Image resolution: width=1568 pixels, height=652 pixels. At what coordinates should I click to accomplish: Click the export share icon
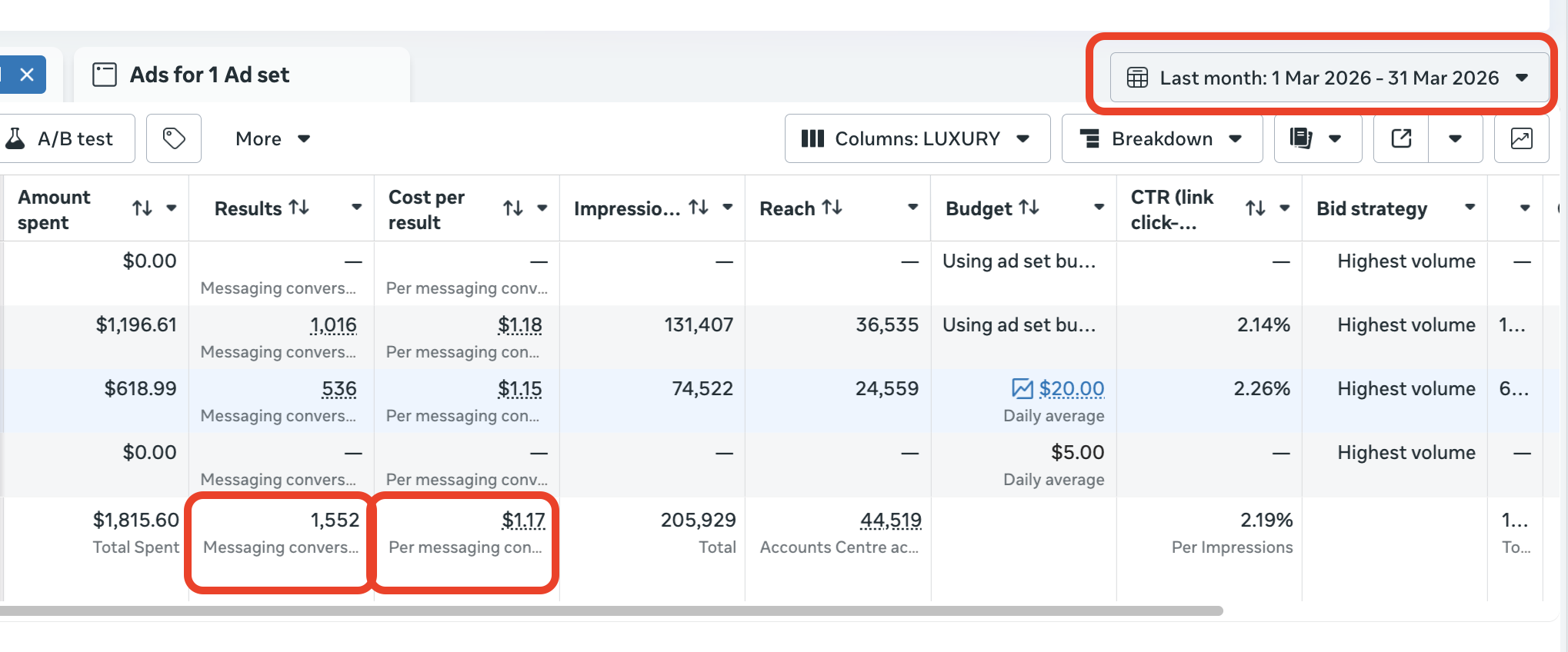(x=1401, y=138)
